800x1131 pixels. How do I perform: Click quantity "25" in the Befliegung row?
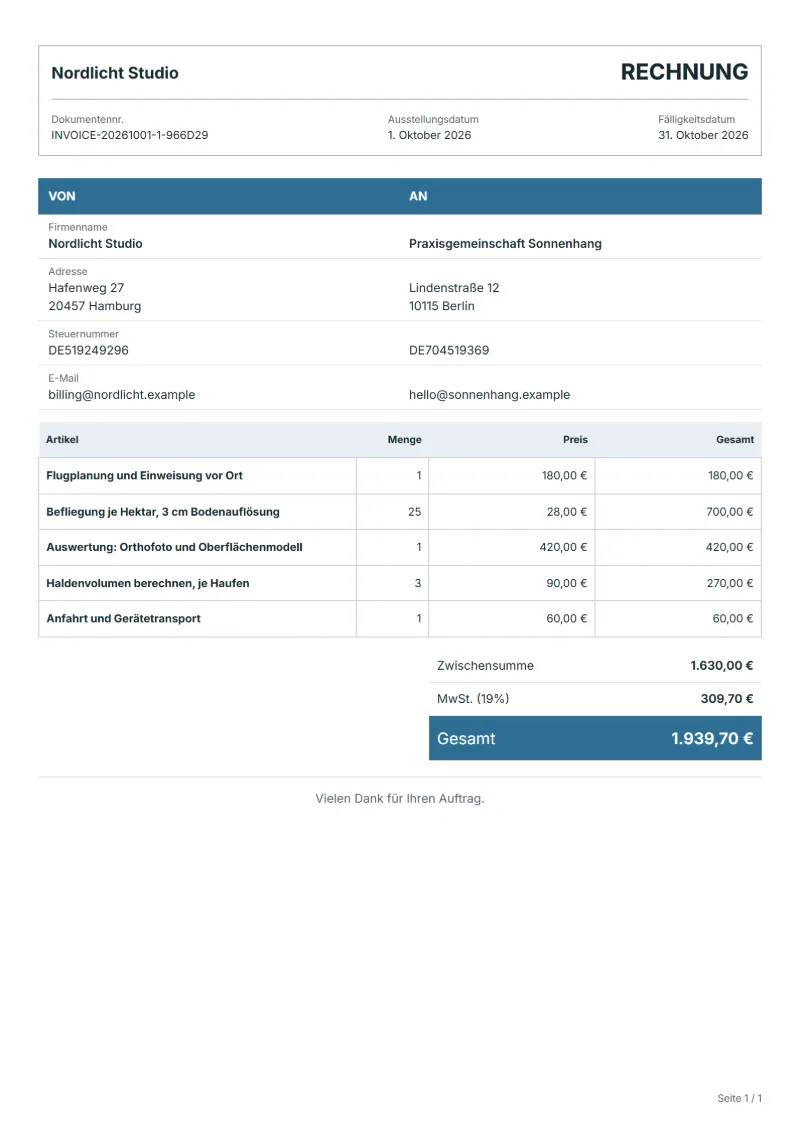pos(414,511)
